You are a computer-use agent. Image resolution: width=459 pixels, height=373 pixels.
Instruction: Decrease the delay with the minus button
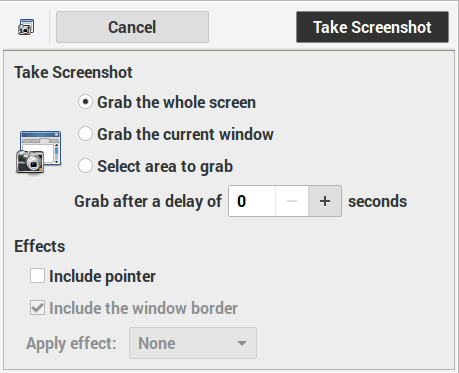(x=292, y=201)
